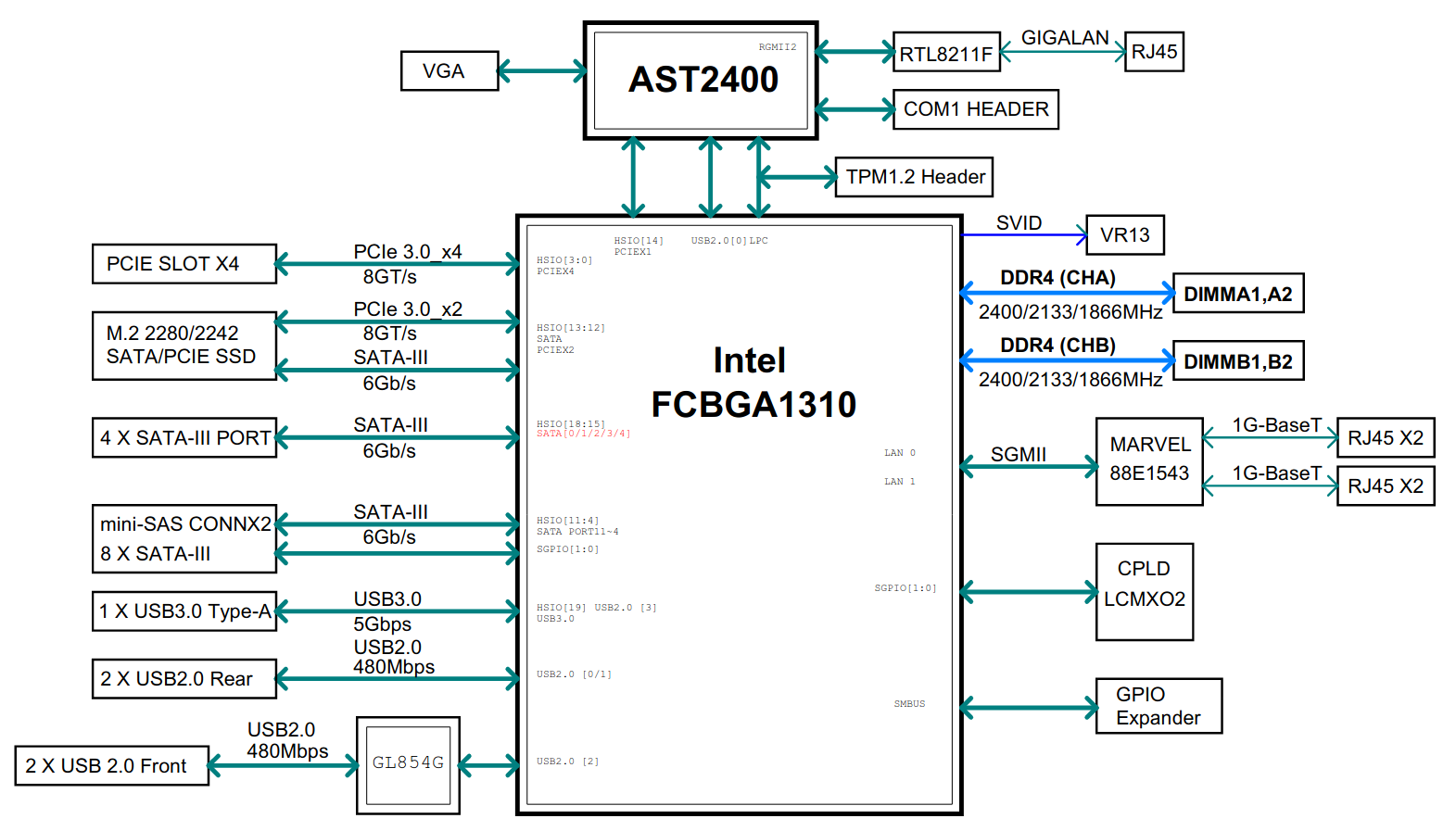Select the 4 X SATA-III PORT block
The image size is (1456, 831).
184,437
